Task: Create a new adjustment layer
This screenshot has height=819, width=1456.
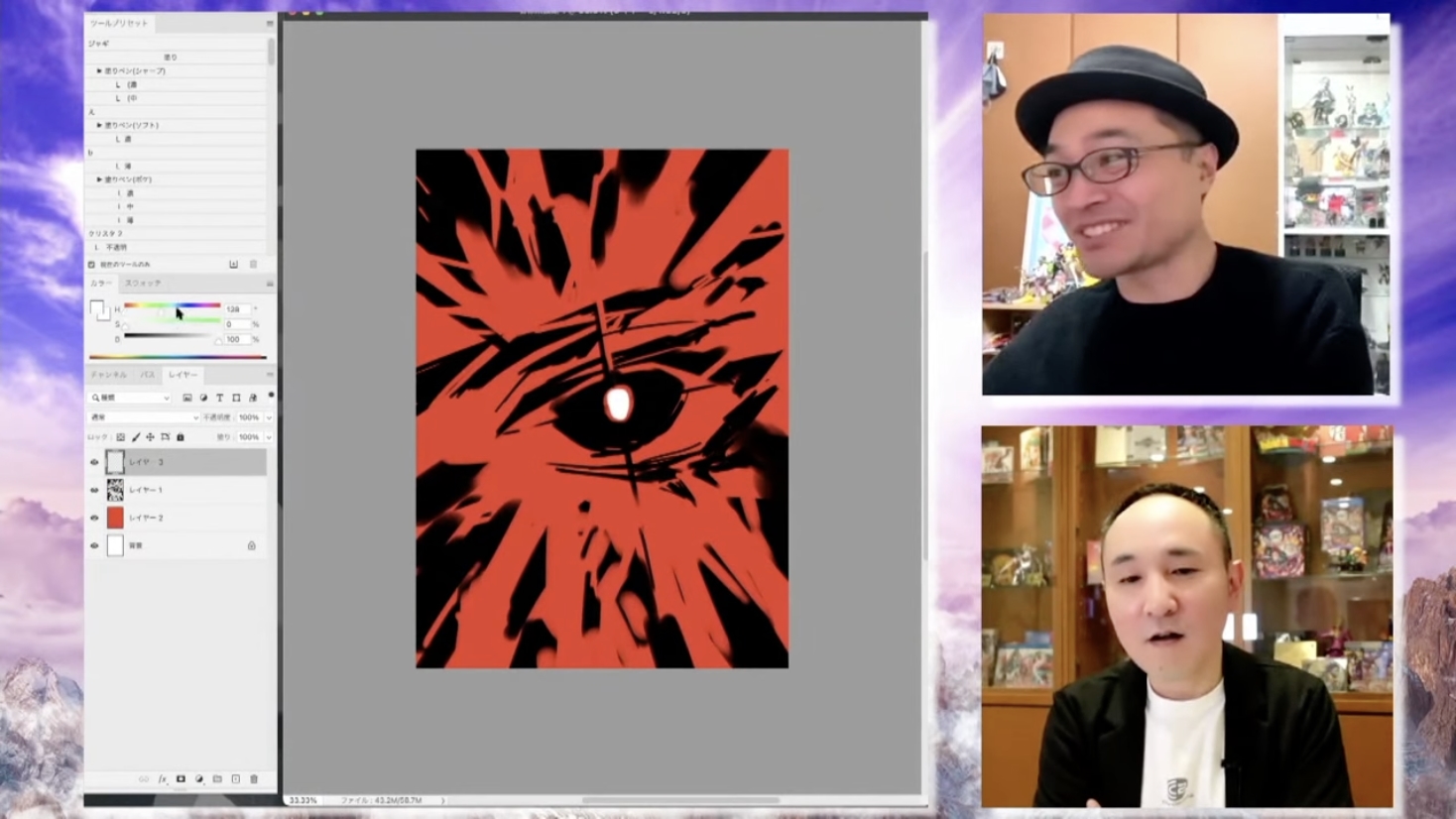Action: pos(199,779)
